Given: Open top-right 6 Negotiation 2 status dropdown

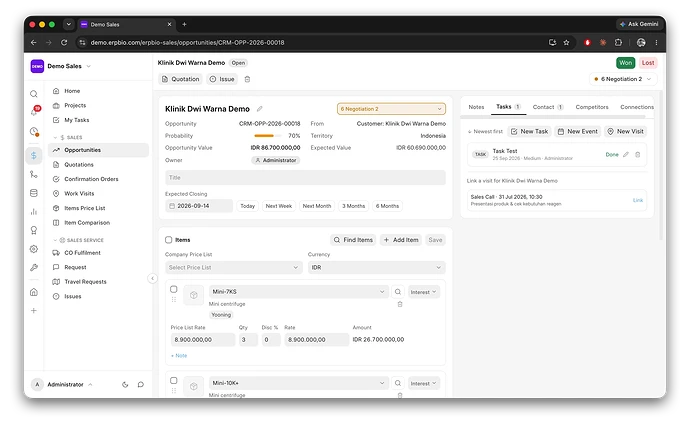Looking at the screenshot, I should click(623, 79).
